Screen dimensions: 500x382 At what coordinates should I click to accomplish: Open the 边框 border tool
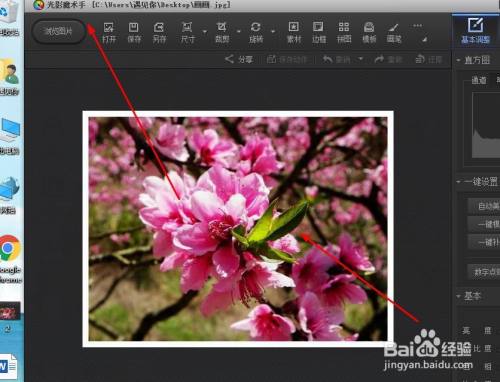tap(319, 33)
